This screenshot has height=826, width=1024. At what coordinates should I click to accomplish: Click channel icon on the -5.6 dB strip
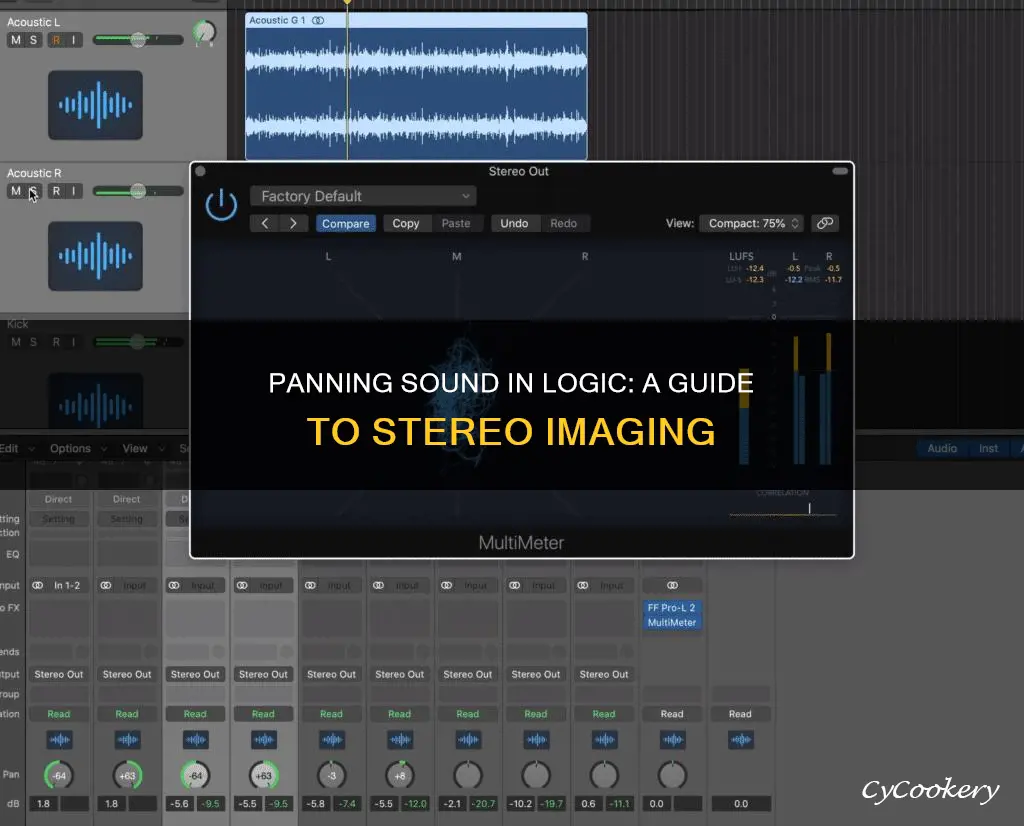[x=195, y=740]
